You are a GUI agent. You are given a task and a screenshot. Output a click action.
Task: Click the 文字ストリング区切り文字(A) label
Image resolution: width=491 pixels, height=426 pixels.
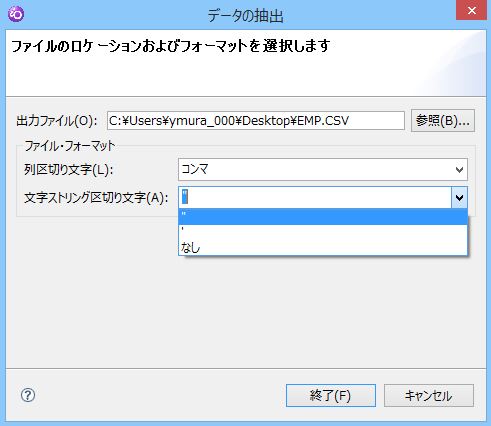[96, 198]
